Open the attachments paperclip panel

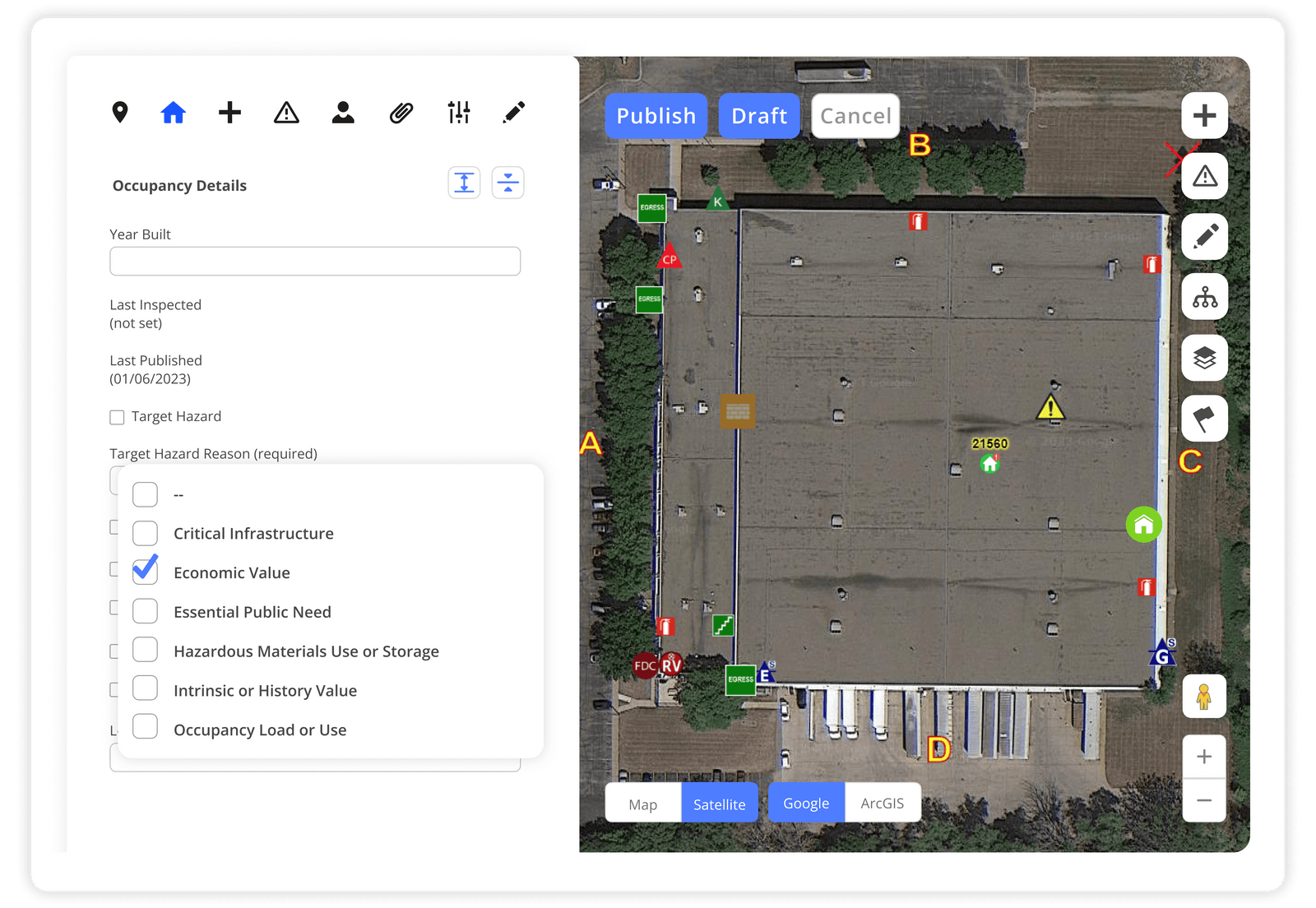click(401, 113)
